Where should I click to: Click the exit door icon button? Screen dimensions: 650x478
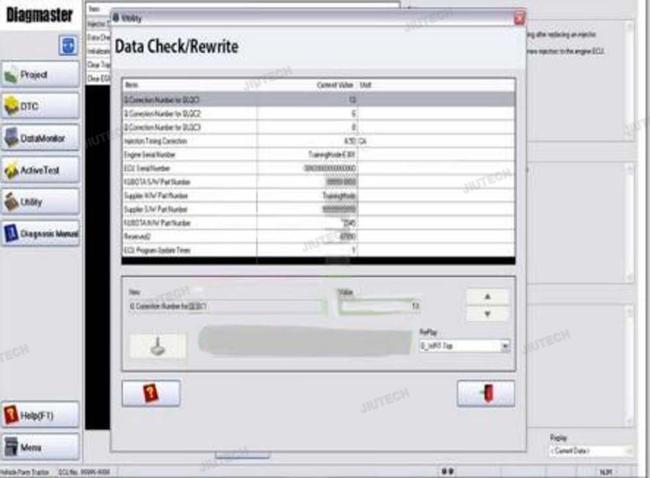tap(485, 393)
